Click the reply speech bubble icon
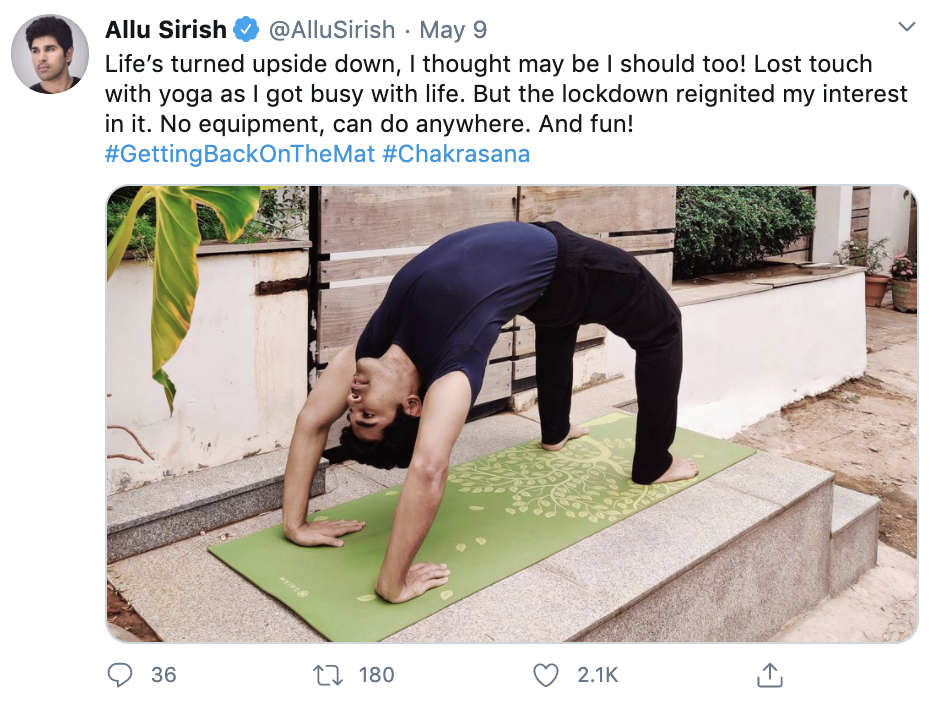 click(x=120, y=675)
